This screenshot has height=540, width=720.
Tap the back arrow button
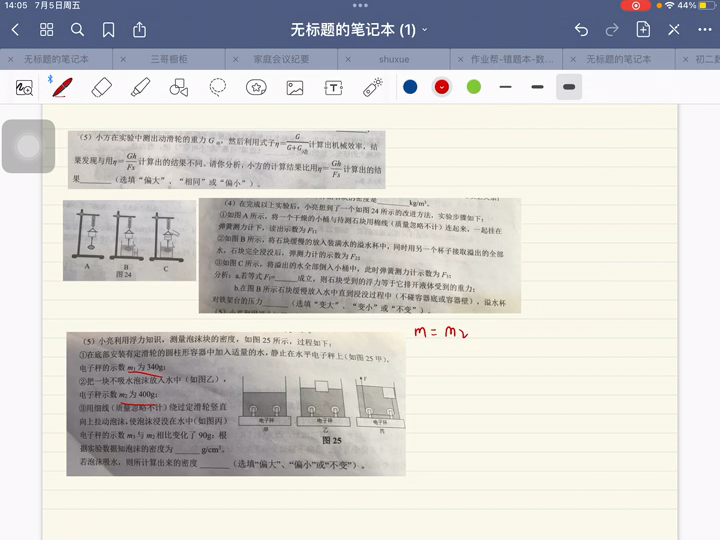pyautogui.click(x=15, y=30)
